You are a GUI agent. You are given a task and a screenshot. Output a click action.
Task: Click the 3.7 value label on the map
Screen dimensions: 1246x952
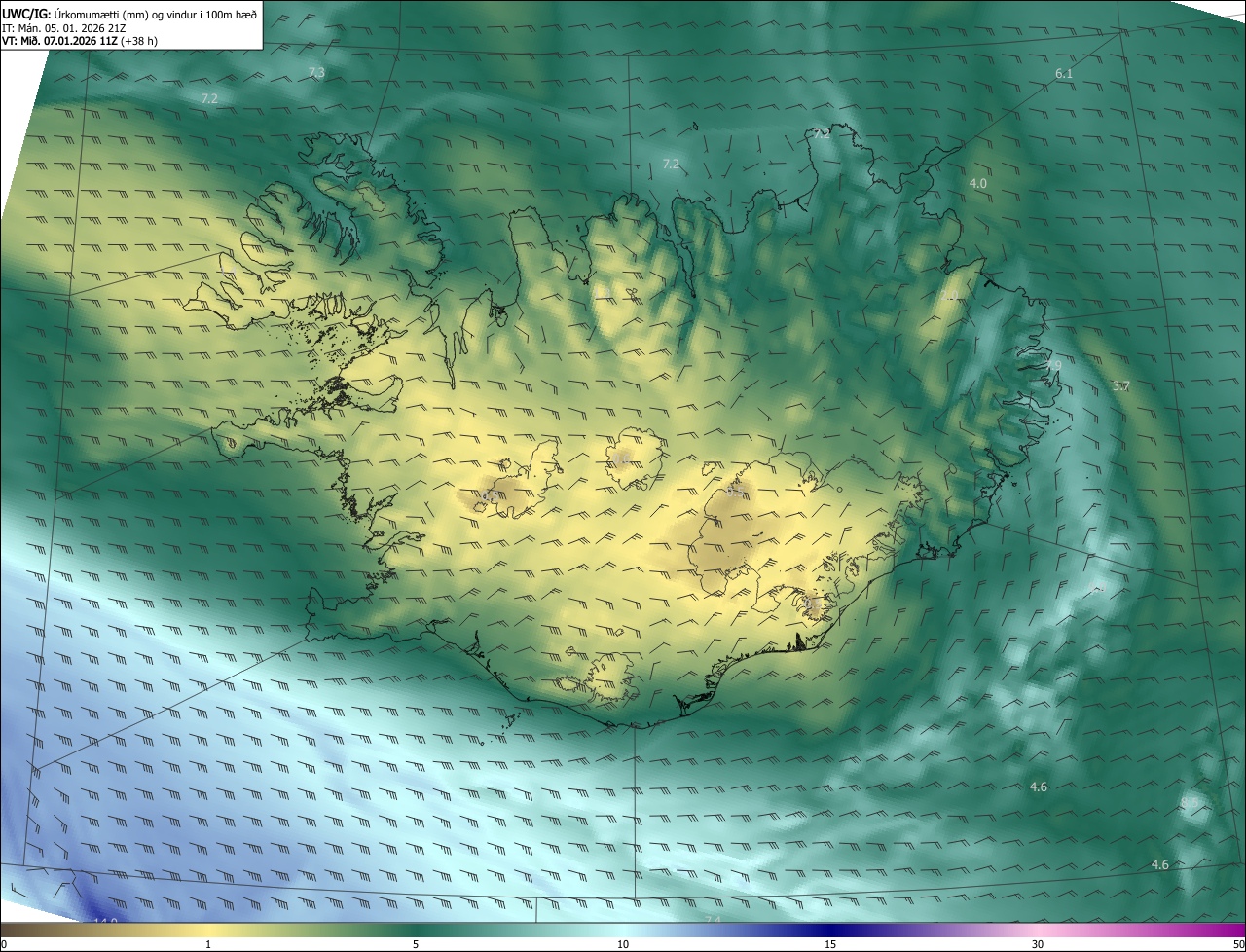[1121, 386]
